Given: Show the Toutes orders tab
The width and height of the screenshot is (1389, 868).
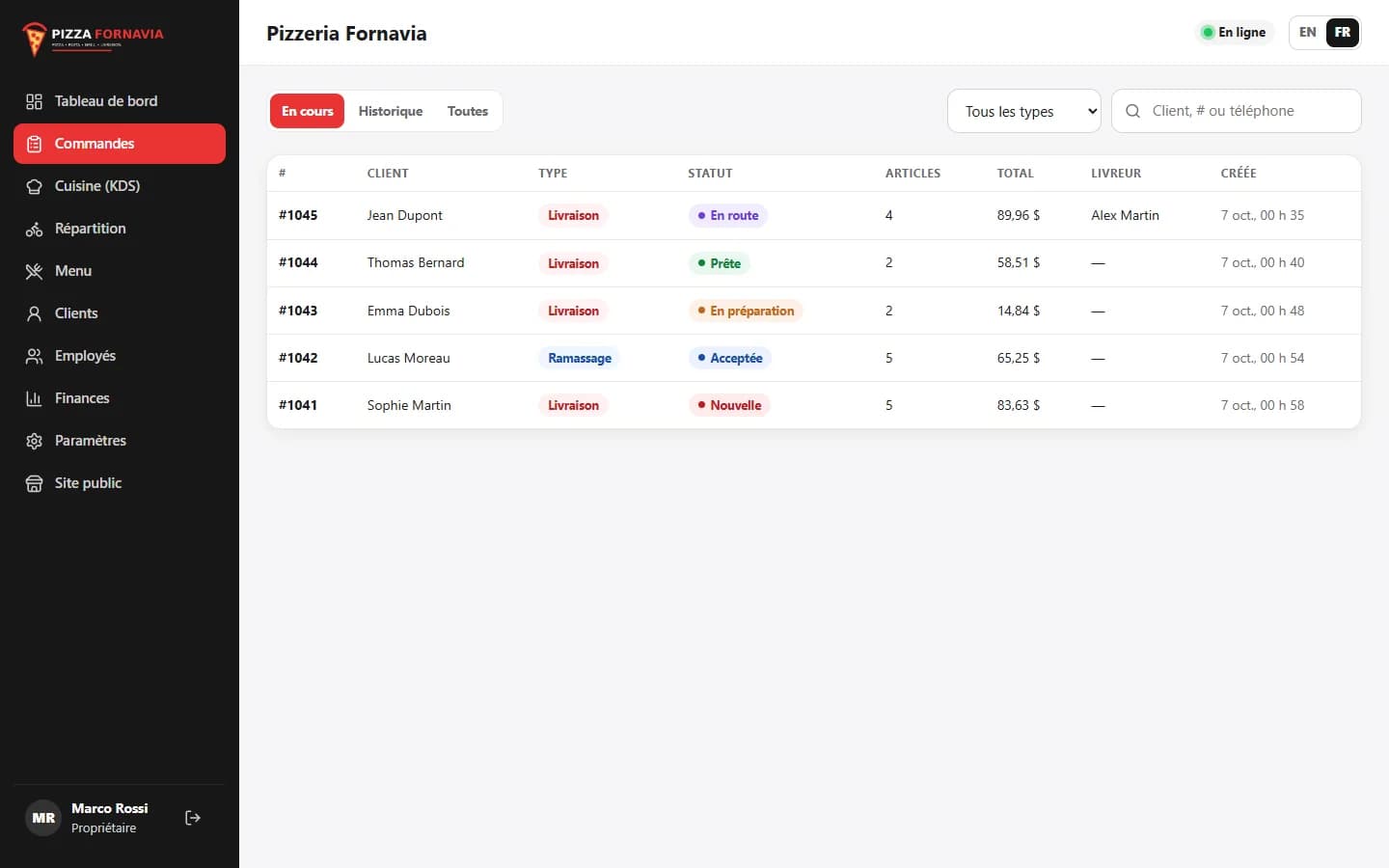Looking at the screenshot, I should [x=468, y=111].
